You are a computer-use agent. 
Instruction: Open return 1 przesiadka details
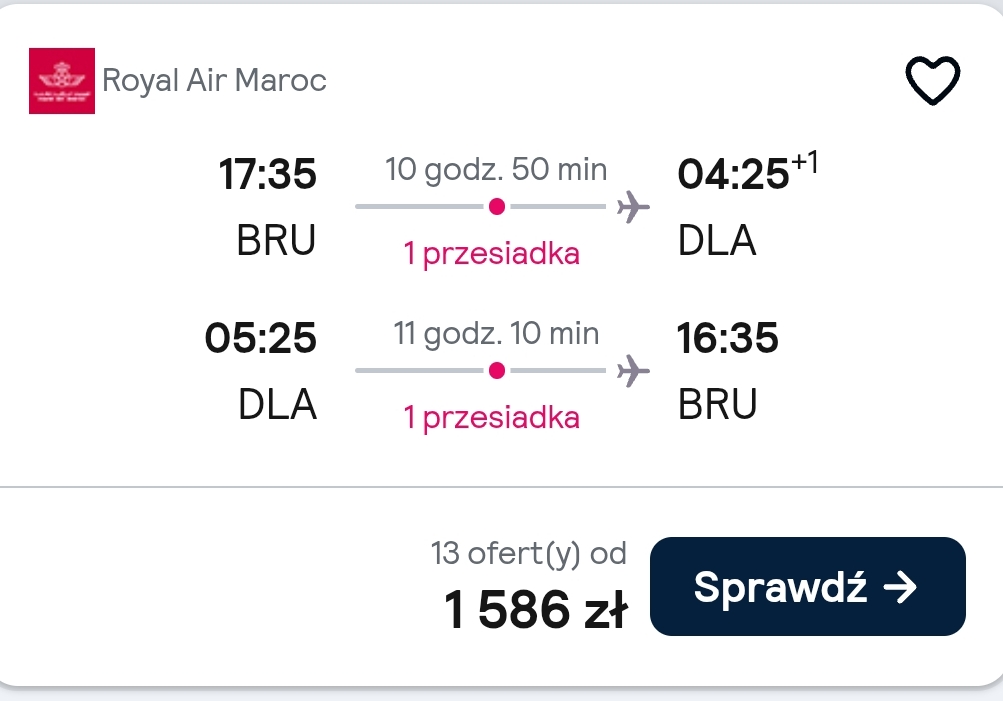pos(492,417)
